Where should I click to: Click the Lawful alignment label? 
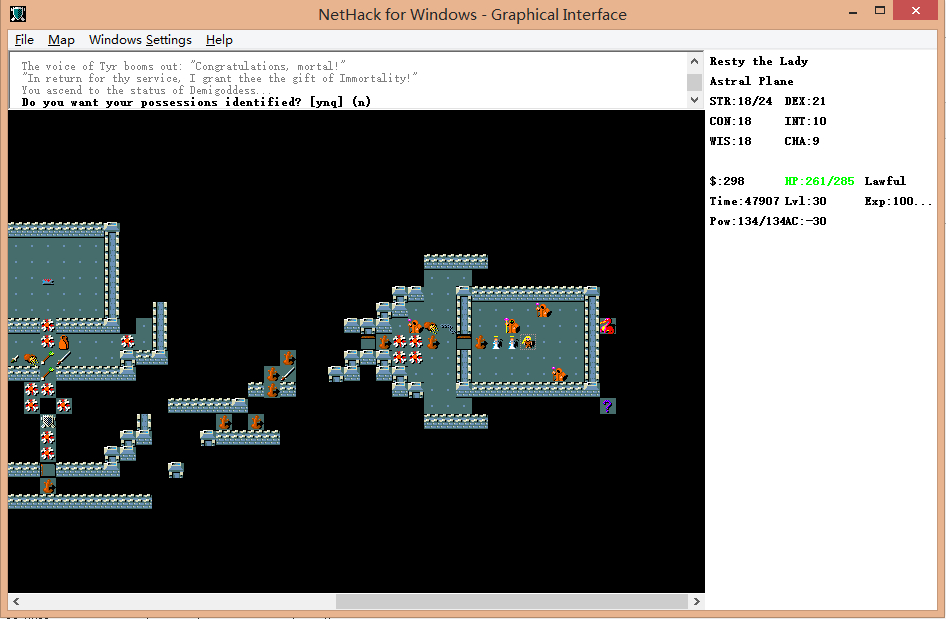pos(885,181)
